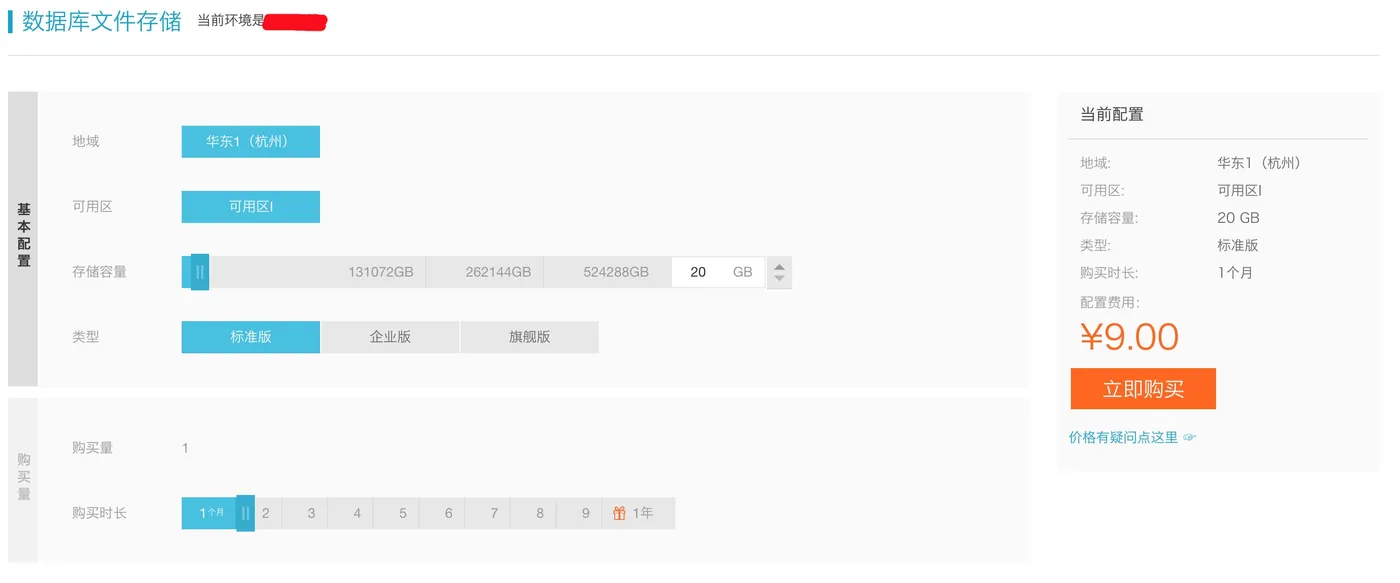
Task: Click the storage capacity slider handle
Action: click(x=200, y=272)
